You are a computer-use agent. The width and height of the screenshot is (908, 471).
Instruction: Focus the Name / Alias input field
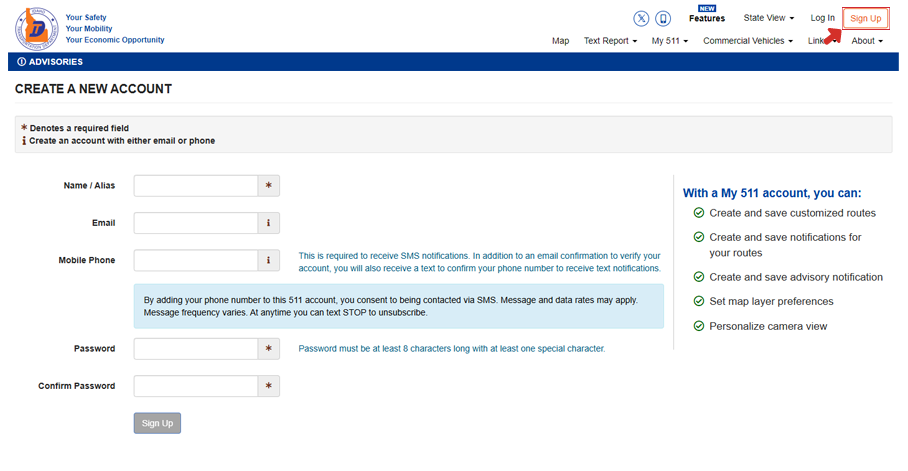[196, 186]
